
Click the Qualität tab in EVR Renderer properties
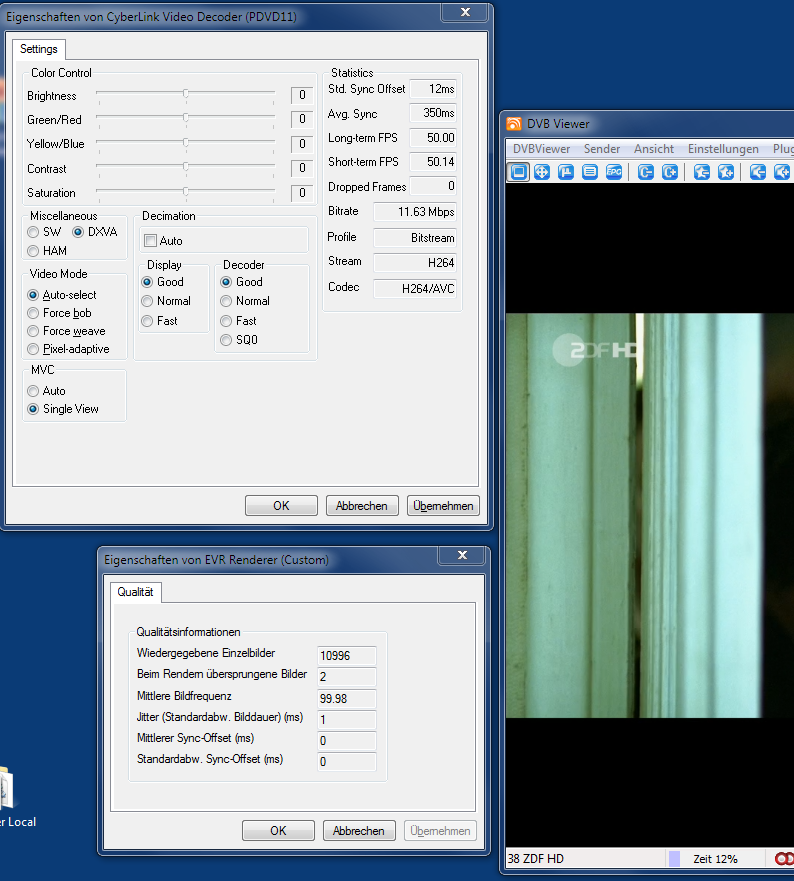click(x=135, y=592)
